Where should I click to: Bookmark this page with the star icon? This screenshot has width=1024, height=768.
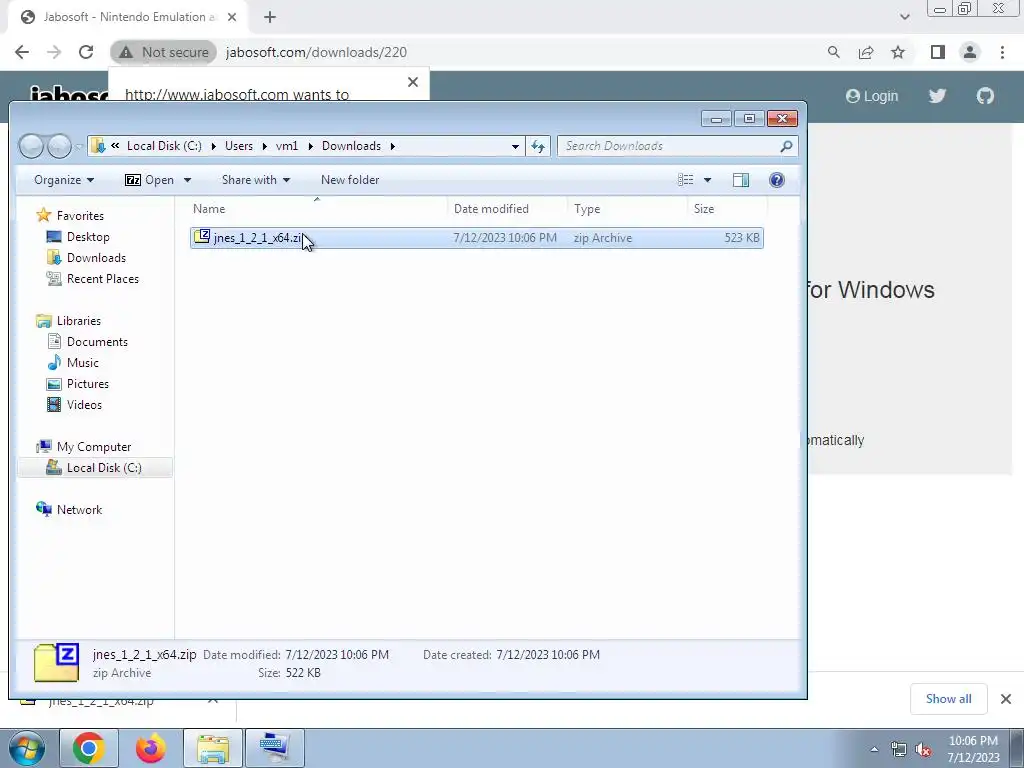tap(898, 52)
